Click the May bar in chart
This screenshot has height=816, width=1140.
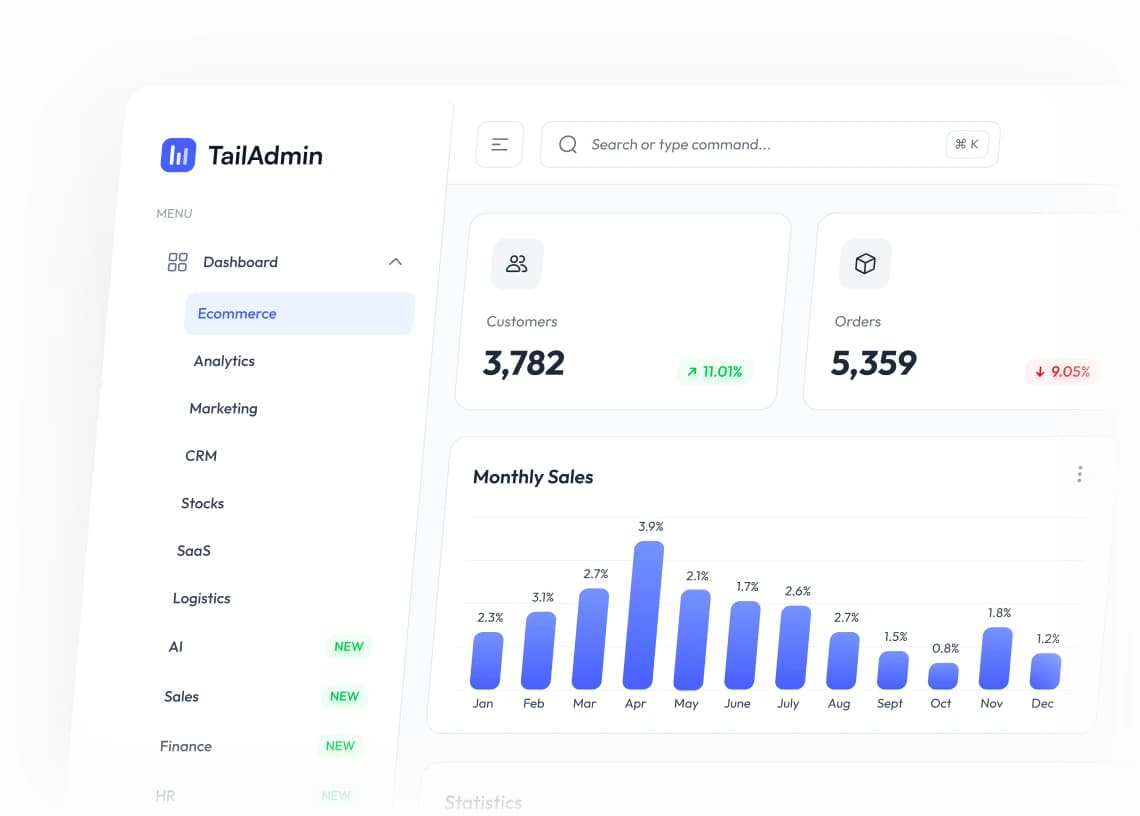coord(691,639)
